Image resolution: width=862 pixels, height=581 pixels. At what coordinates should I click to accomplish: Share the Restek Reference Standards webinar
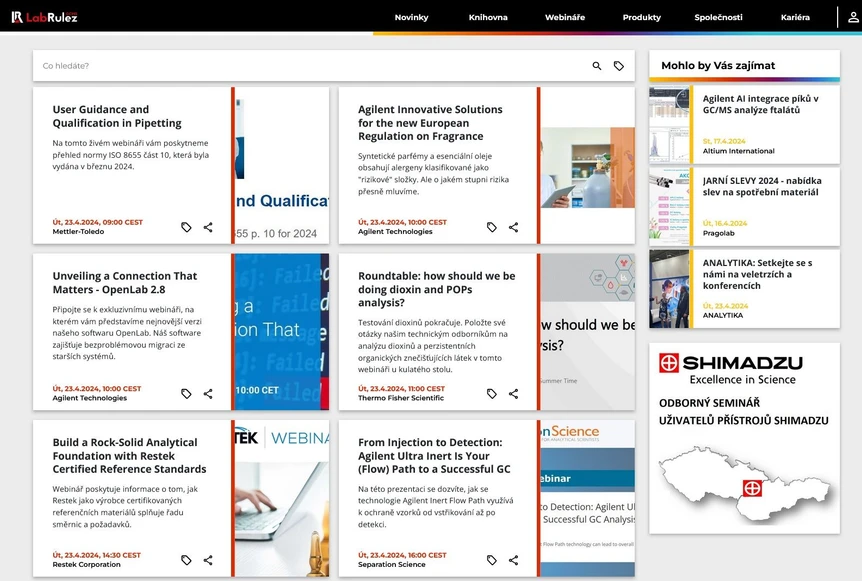(x=208, y=560)
